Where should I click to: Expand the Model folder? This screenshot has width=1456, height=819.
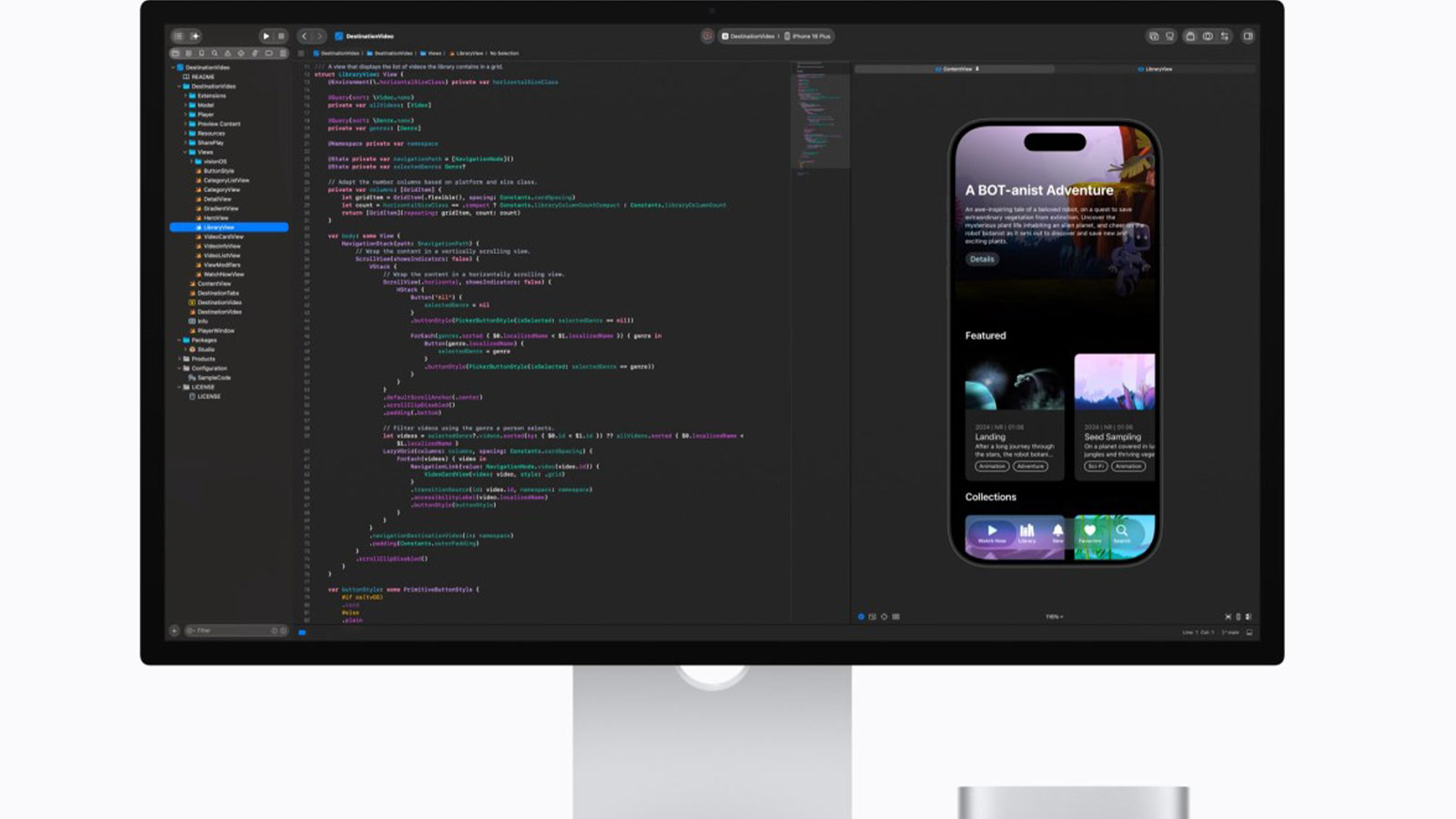(x=186, y=105)
